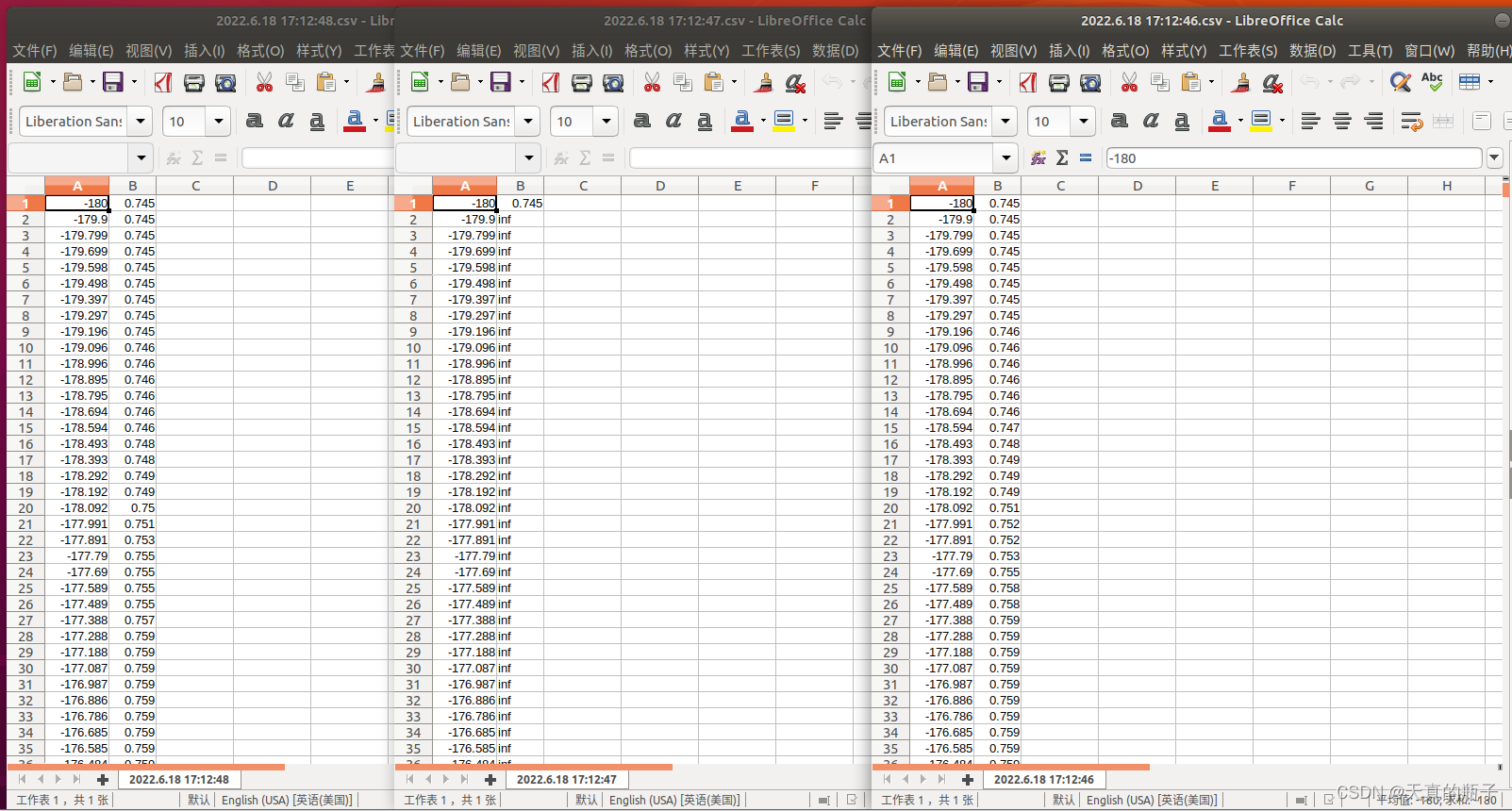The width and height of the screenshot is (1512, 811).
Task: Open 插入(I) menu in 17:12:47 window
Action: pos(591,51)
